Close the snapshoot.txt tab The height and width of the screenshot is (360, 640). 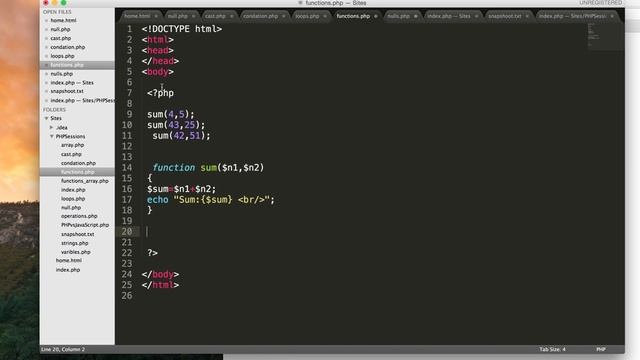click(x=527, y=16)
